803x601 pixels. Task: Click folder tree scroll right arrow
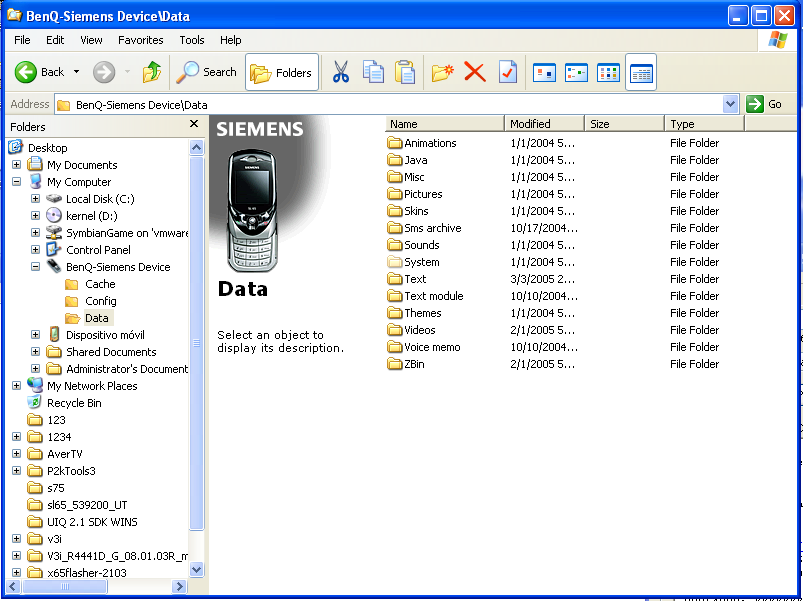(x=179, y=586)
